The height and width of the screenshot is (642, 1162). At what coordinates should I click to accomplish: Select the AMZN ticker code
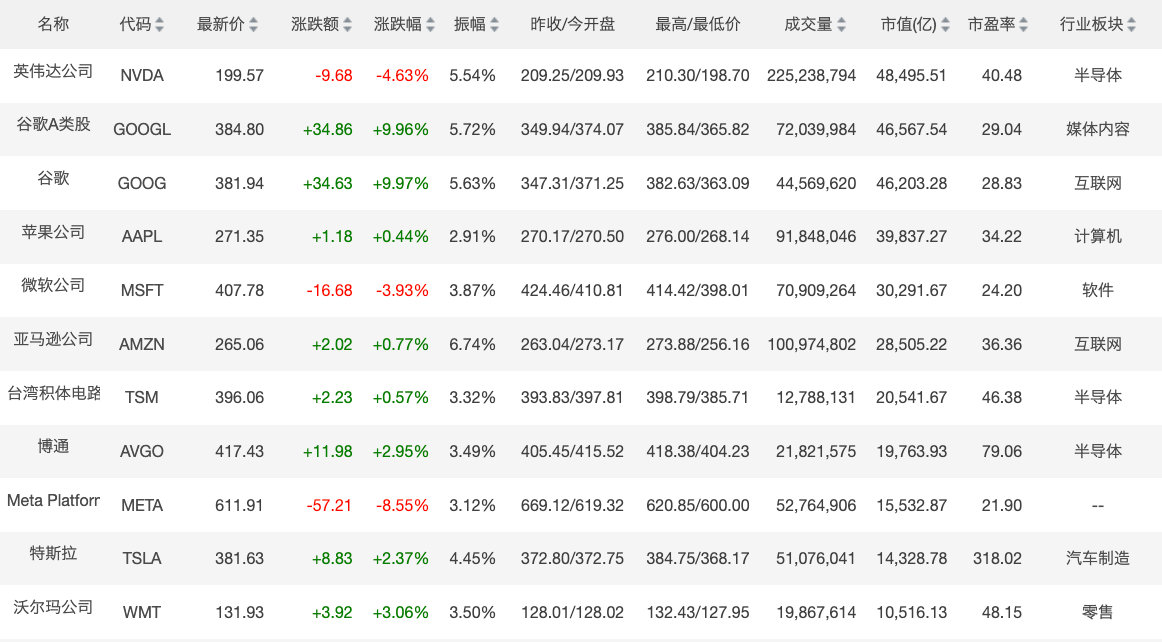[142, 345]
